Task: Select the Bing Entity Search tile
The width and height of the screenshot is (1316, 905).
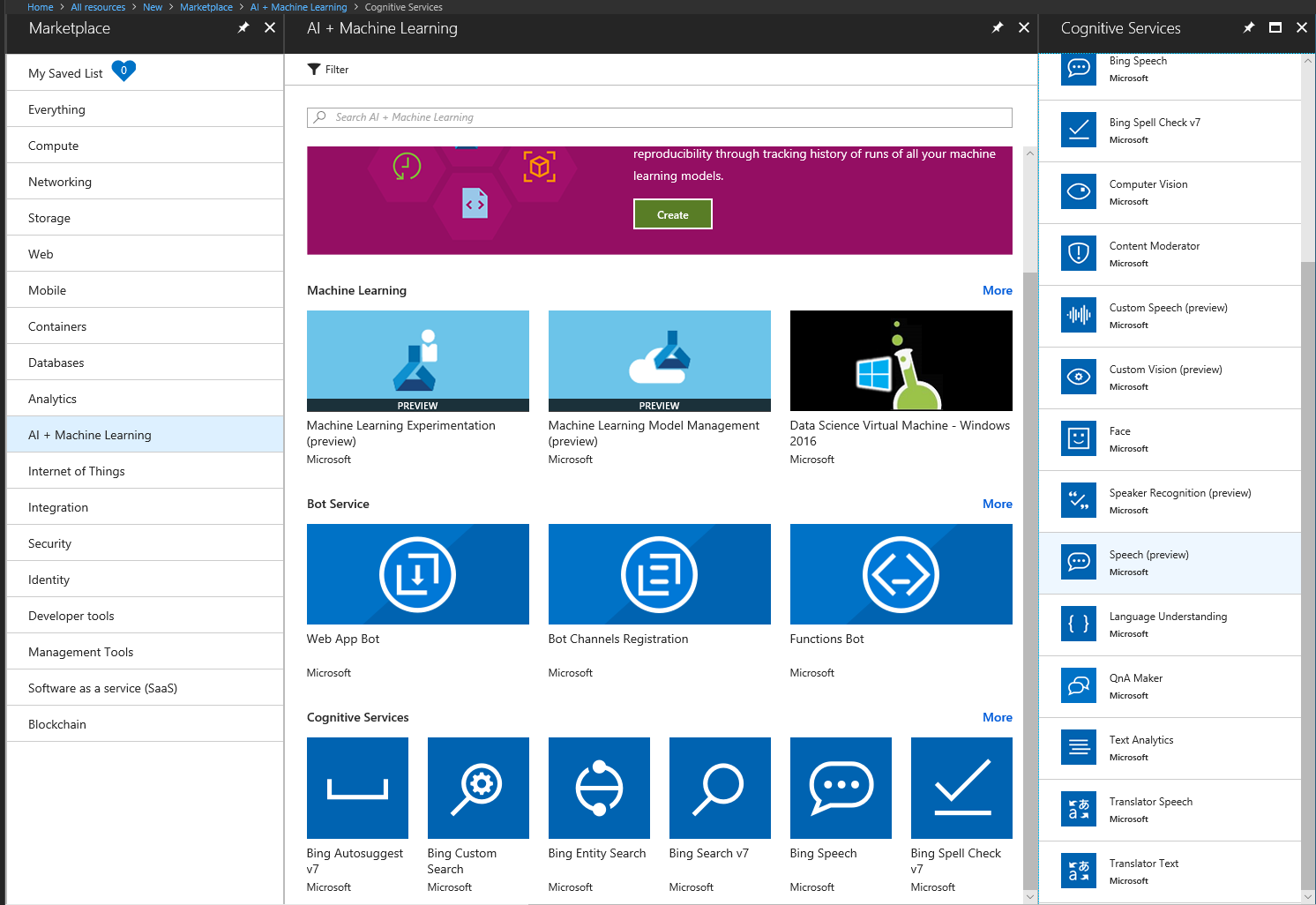Action: point(599,788)
